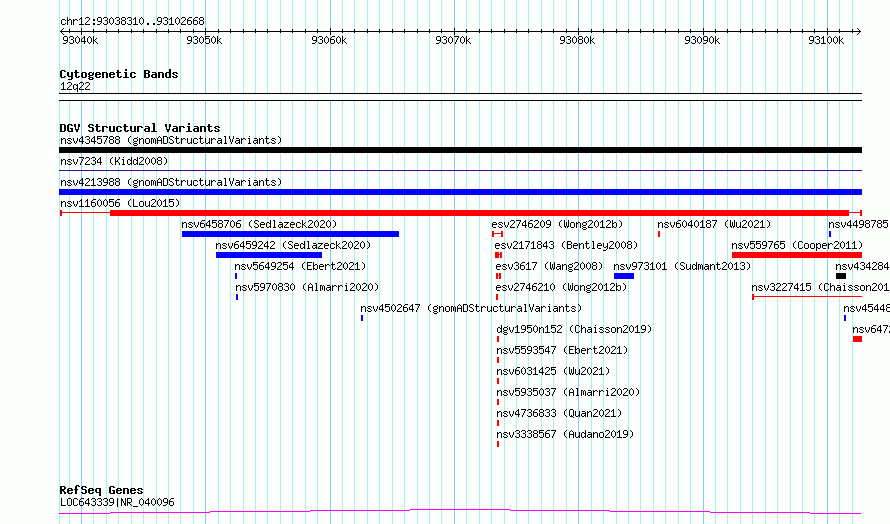Click nsv3338567 (Audano2019) label
This screenshot has width=890, height=524.
[x=565, y=434]
